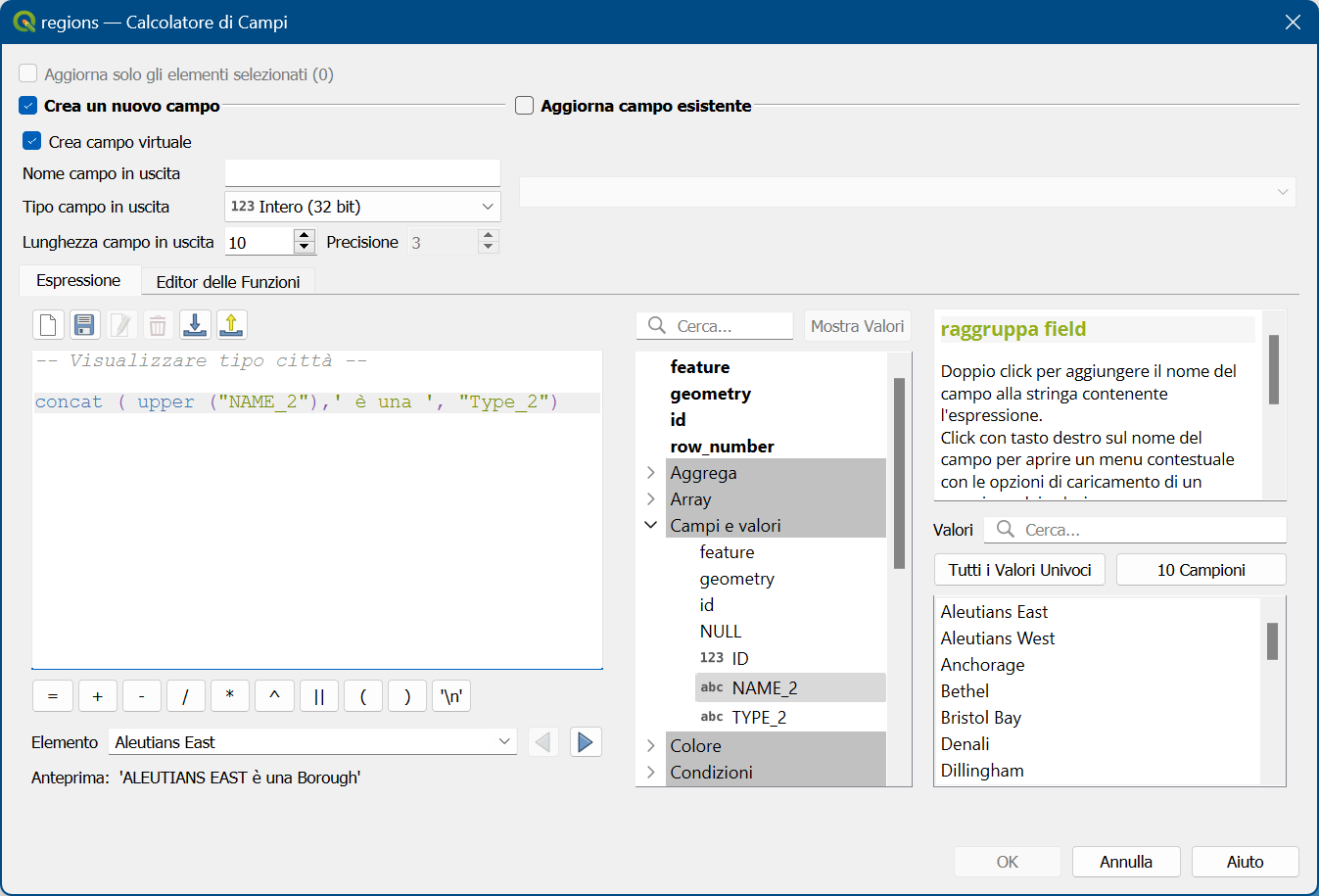Select 'Denali' in the values list
This screenshot has height=896, width=1319.
pos(965,744)
